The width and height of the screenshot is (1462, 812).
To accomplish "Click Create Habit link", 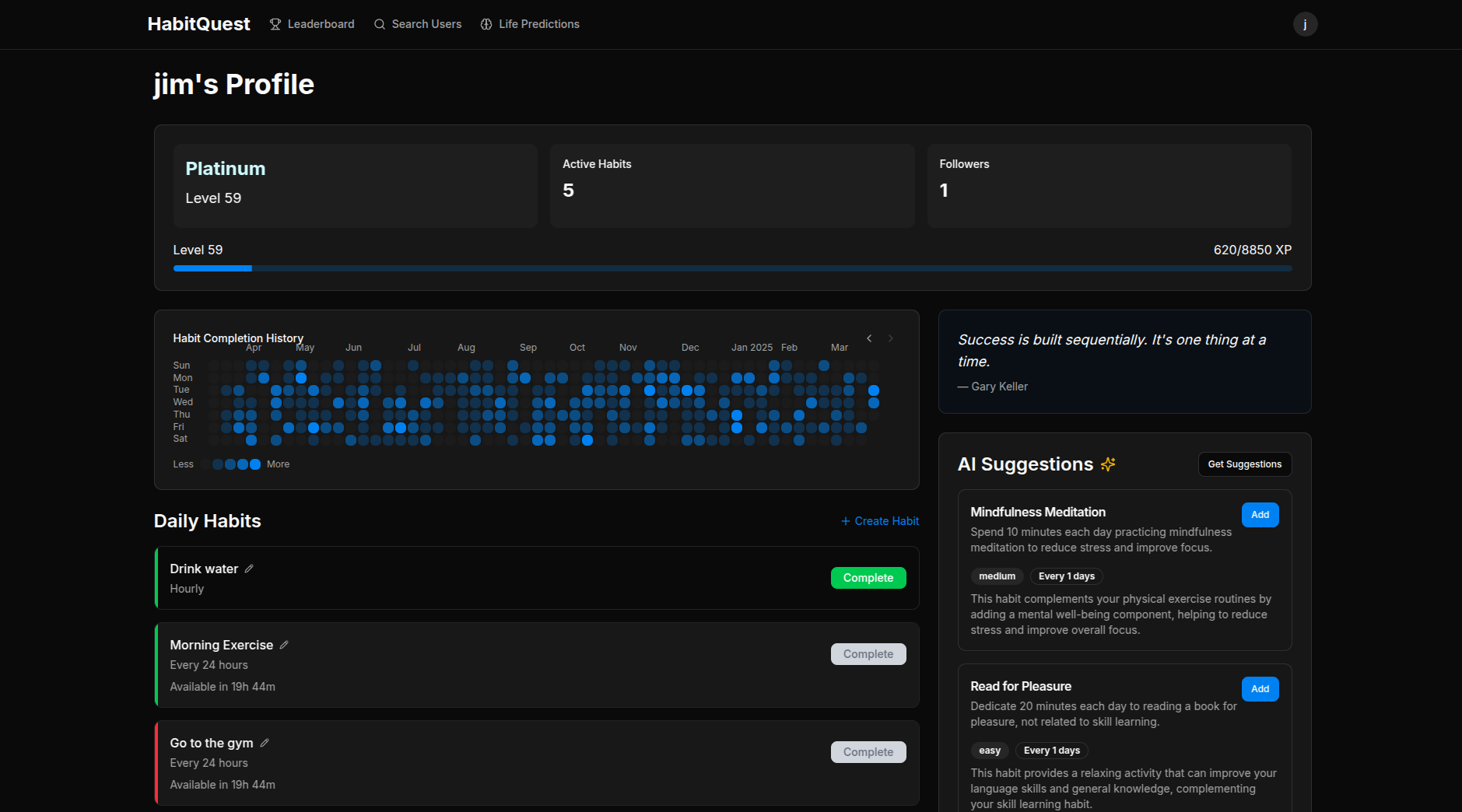I will pos(880,521).
